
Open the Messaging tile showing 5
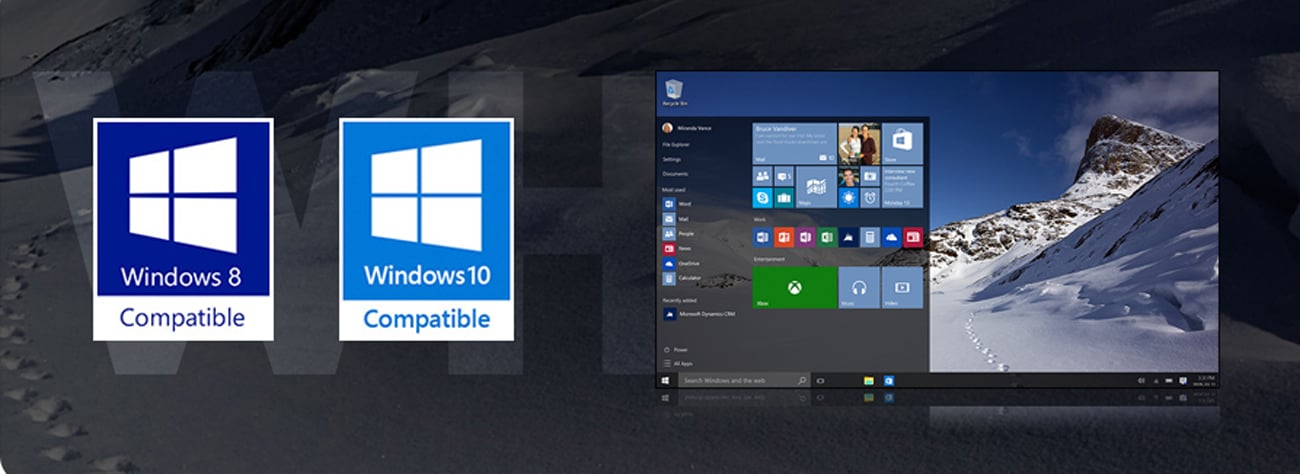tap(784, 176)
